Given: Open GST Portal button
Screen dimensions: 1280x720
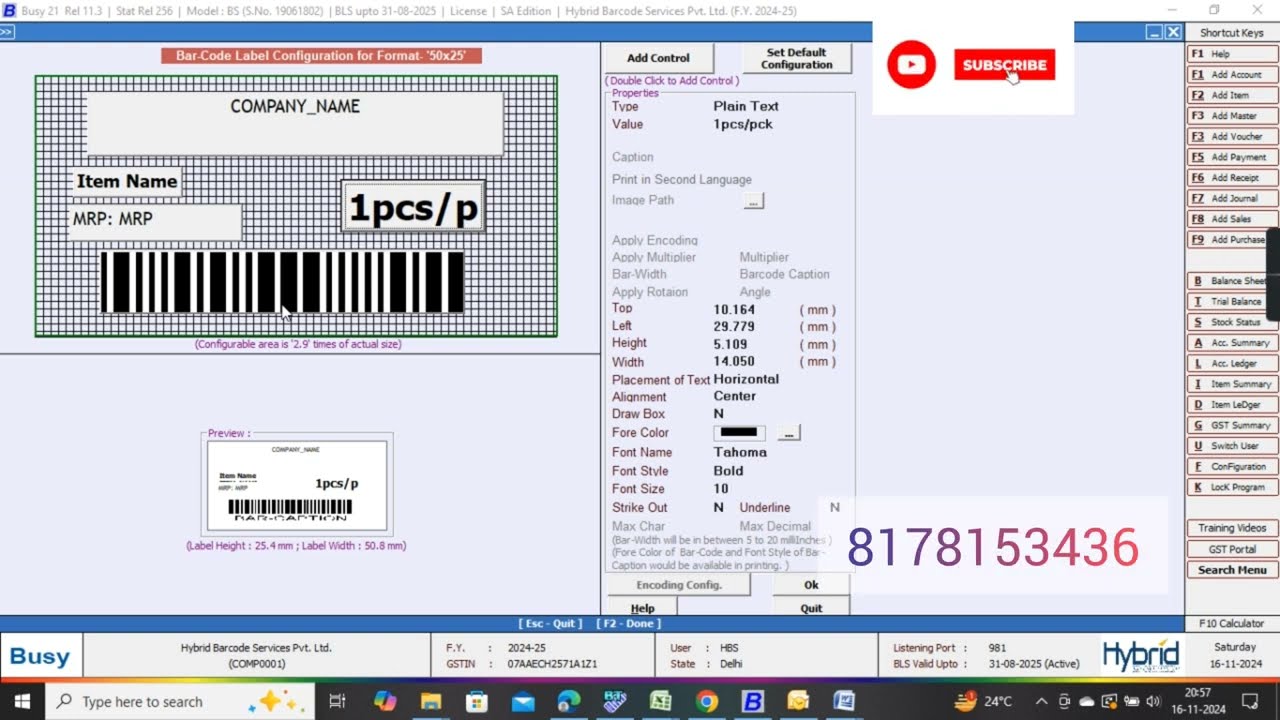Looking at the screenshot, I should (x=1232, y=549).
